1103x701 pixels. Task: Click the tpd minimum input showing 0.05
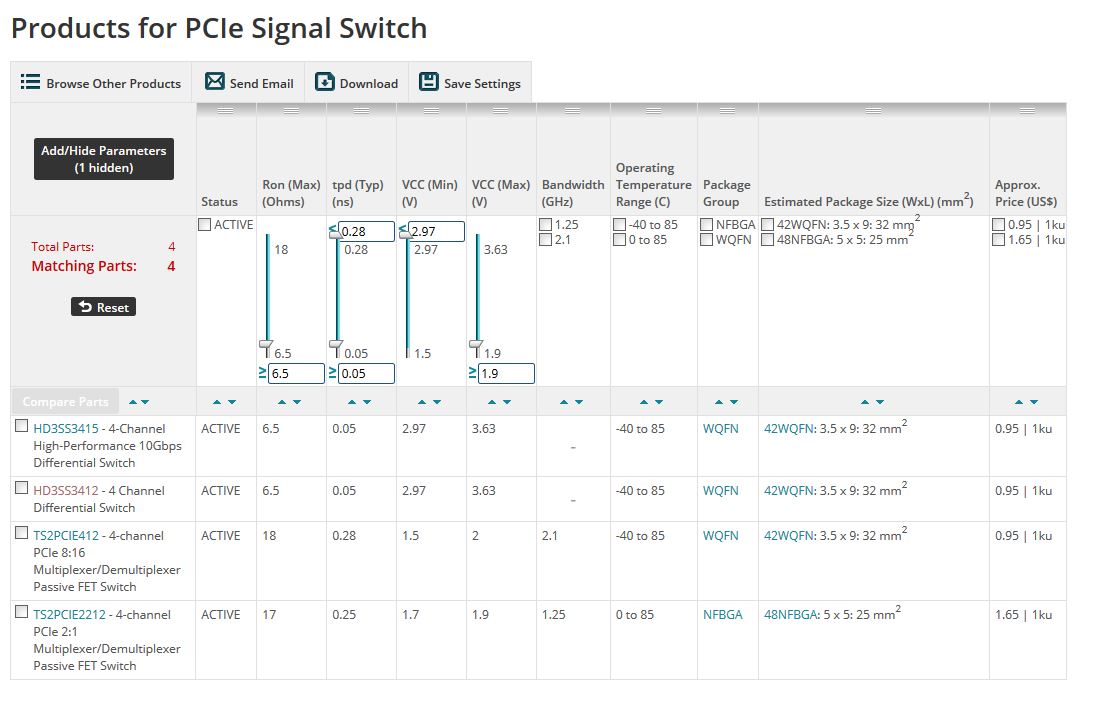366,373
